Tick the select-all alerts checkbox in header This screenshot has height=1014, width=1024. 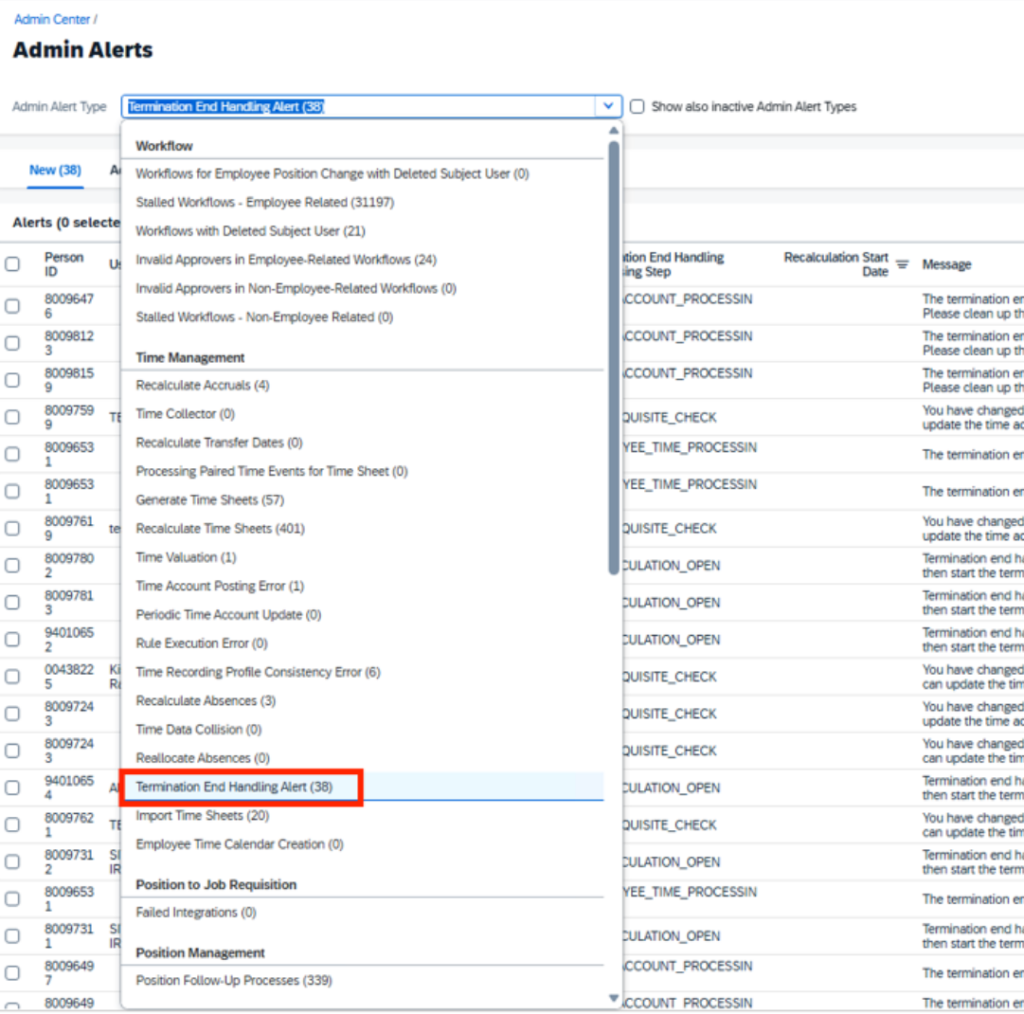[12, 264]
